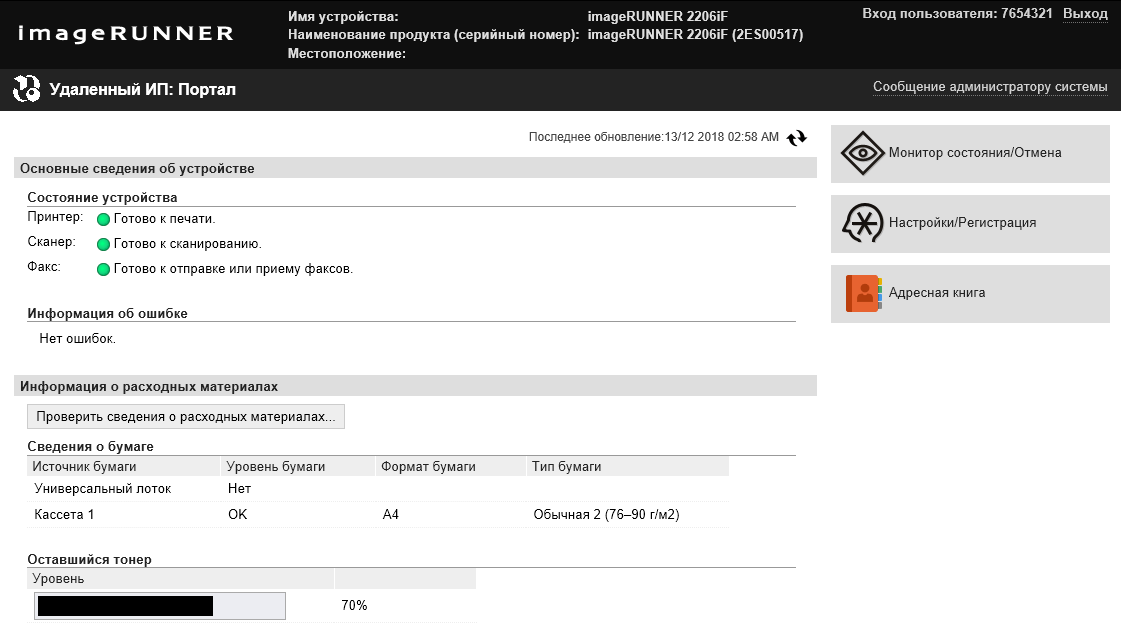Click the imageRUNNER logo
Viewport: 1121px width, 624px height.
tap(126, 34)
